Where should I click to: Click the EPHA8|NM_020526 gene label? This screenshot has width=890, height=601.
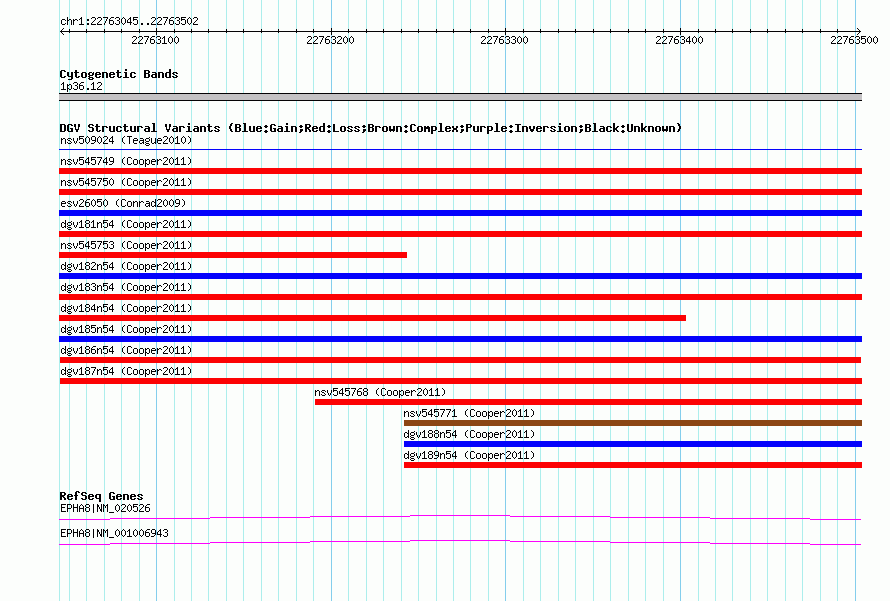tap(105, 508)
